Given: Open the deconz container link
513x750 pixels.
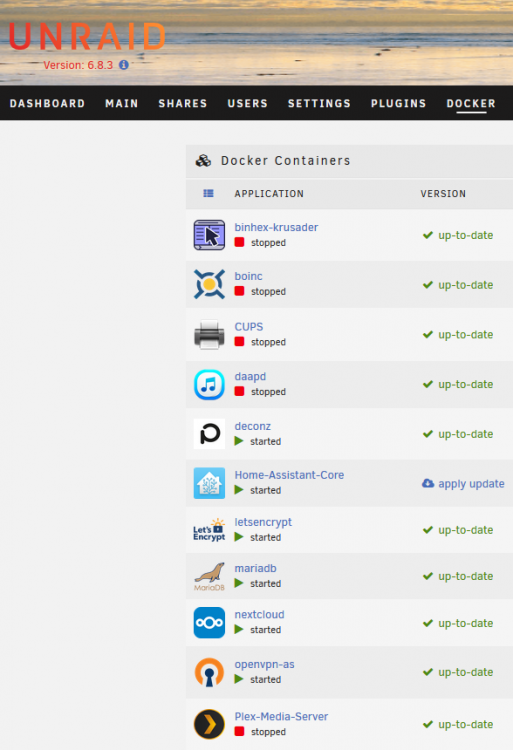Looking at the screenshot, I should 252,426.
